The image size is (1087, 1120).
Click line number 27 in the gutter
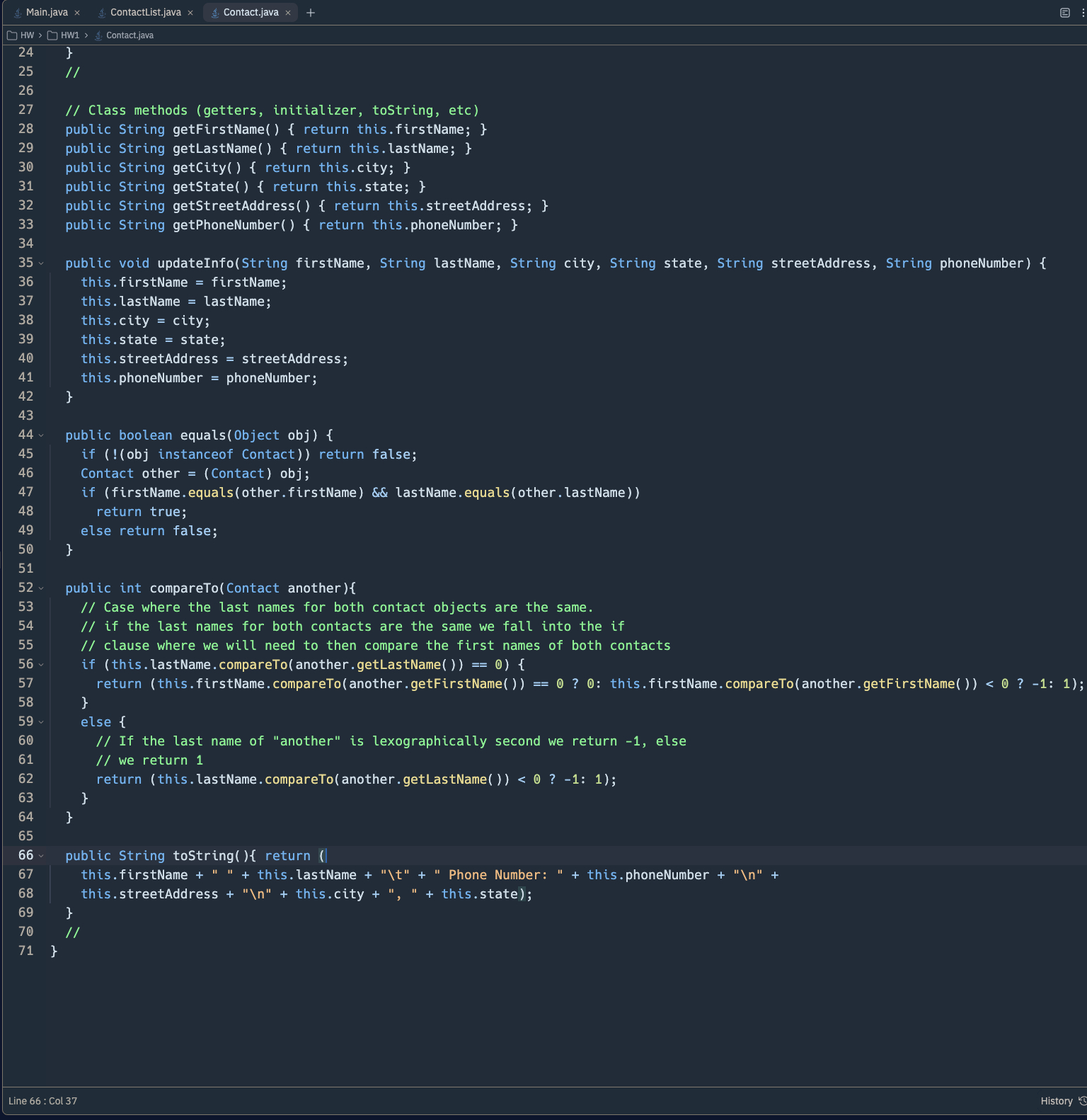(x=25, y=110)
